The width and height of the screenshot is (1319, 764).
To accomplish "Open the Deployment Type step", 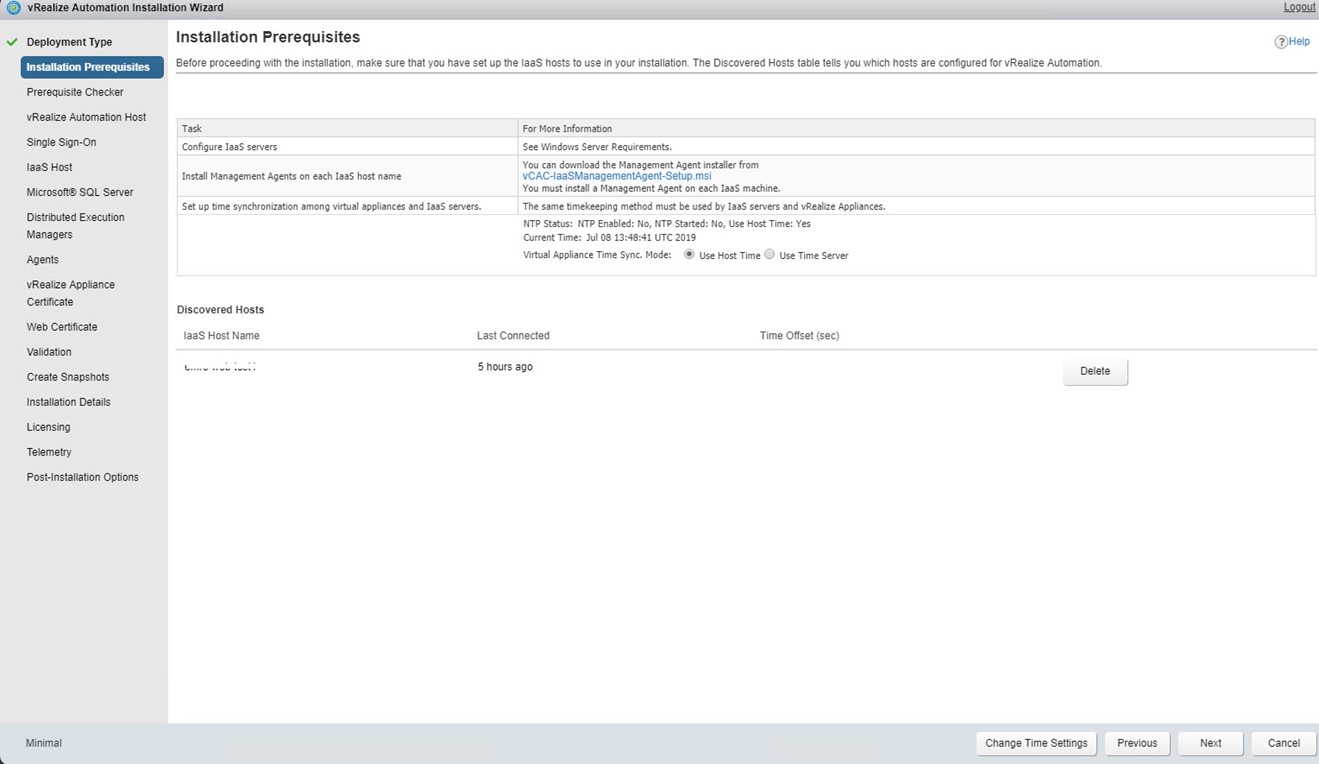I will coord(69,42).
